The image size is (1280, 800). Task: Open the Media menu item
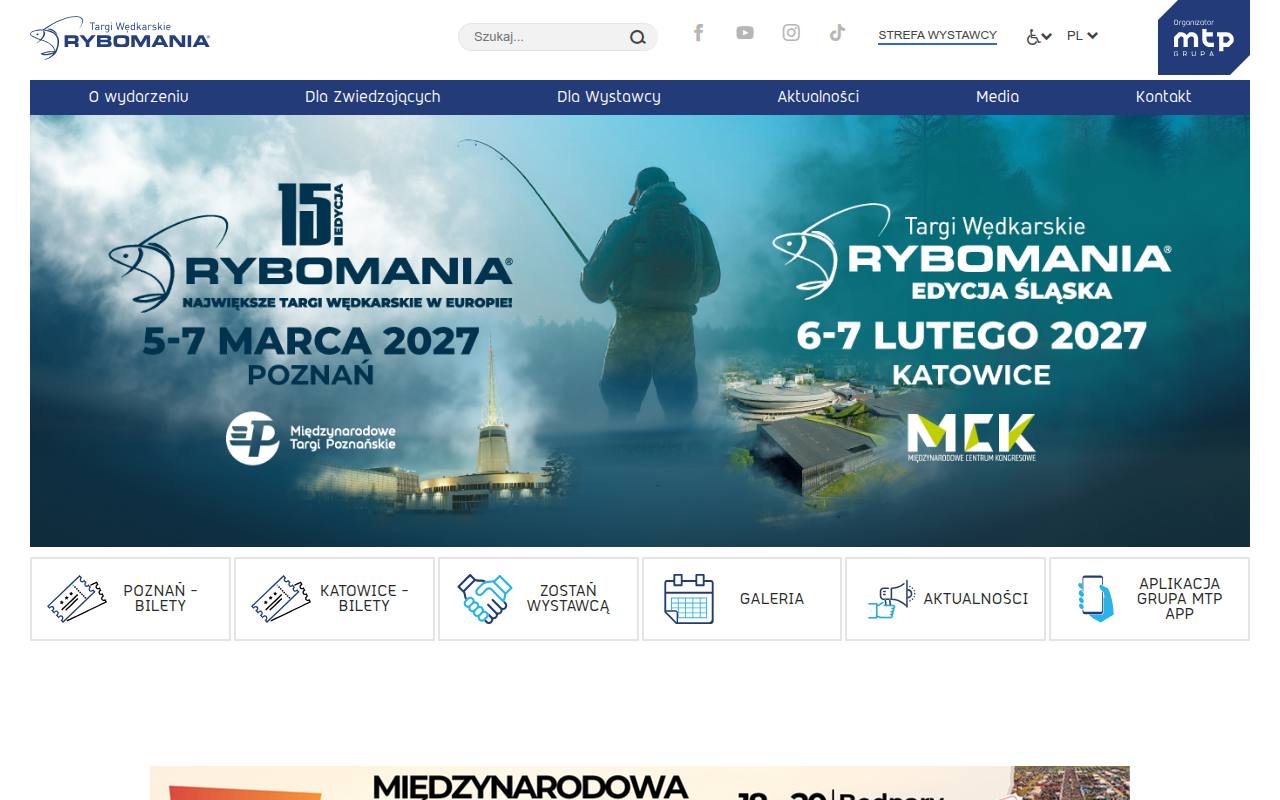(997, 97)
